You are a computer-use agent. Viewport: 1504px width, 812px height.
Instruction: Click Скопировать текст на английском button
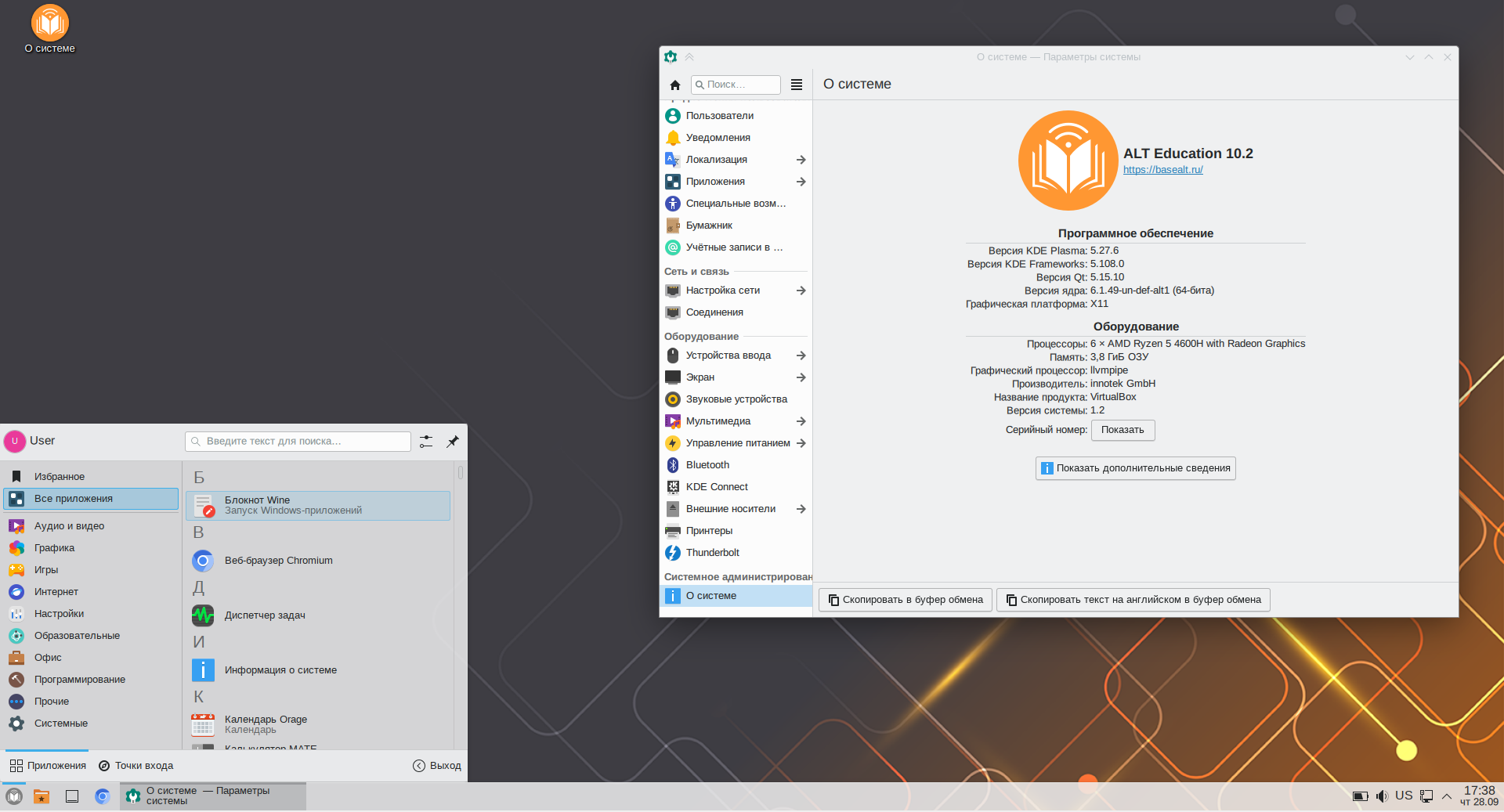click(x=1133, y=600)
